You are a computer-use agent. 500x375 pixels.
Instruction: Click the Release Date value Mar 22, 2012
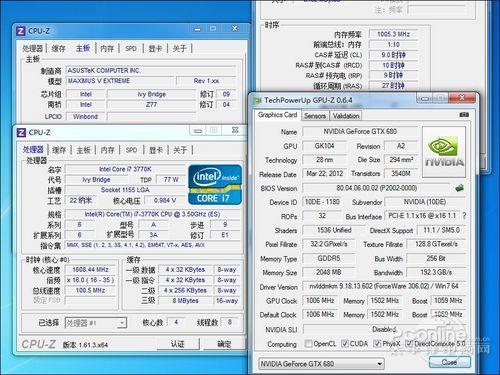[325, 173]
